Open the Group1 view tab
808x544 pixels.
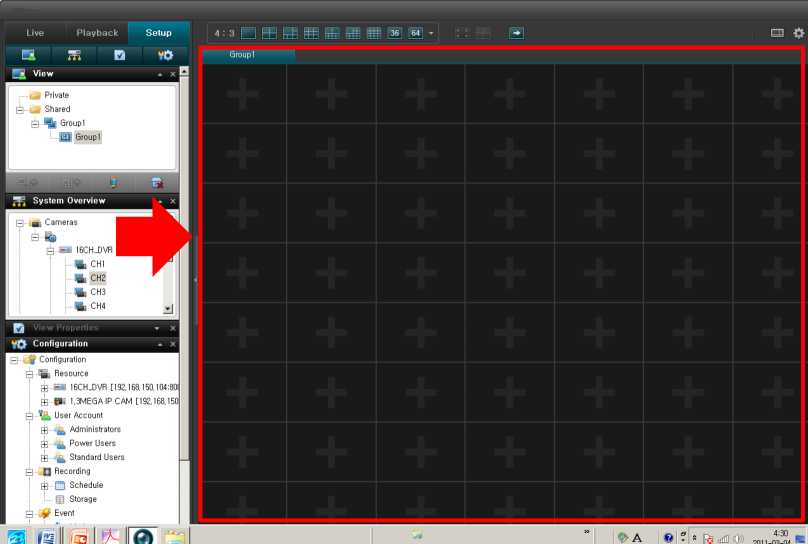(x=242, y=55)
